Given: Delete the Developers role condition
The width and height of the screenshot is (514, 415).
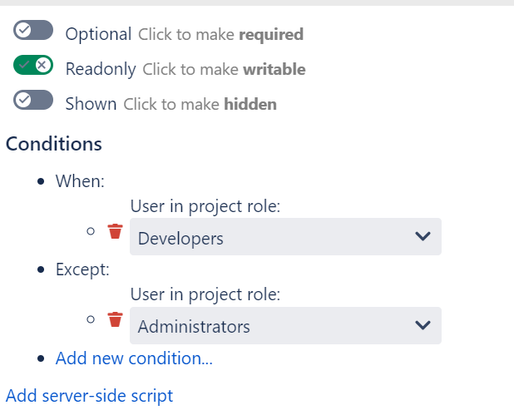Looking at the screenshot, I should (x=115, y=231).
